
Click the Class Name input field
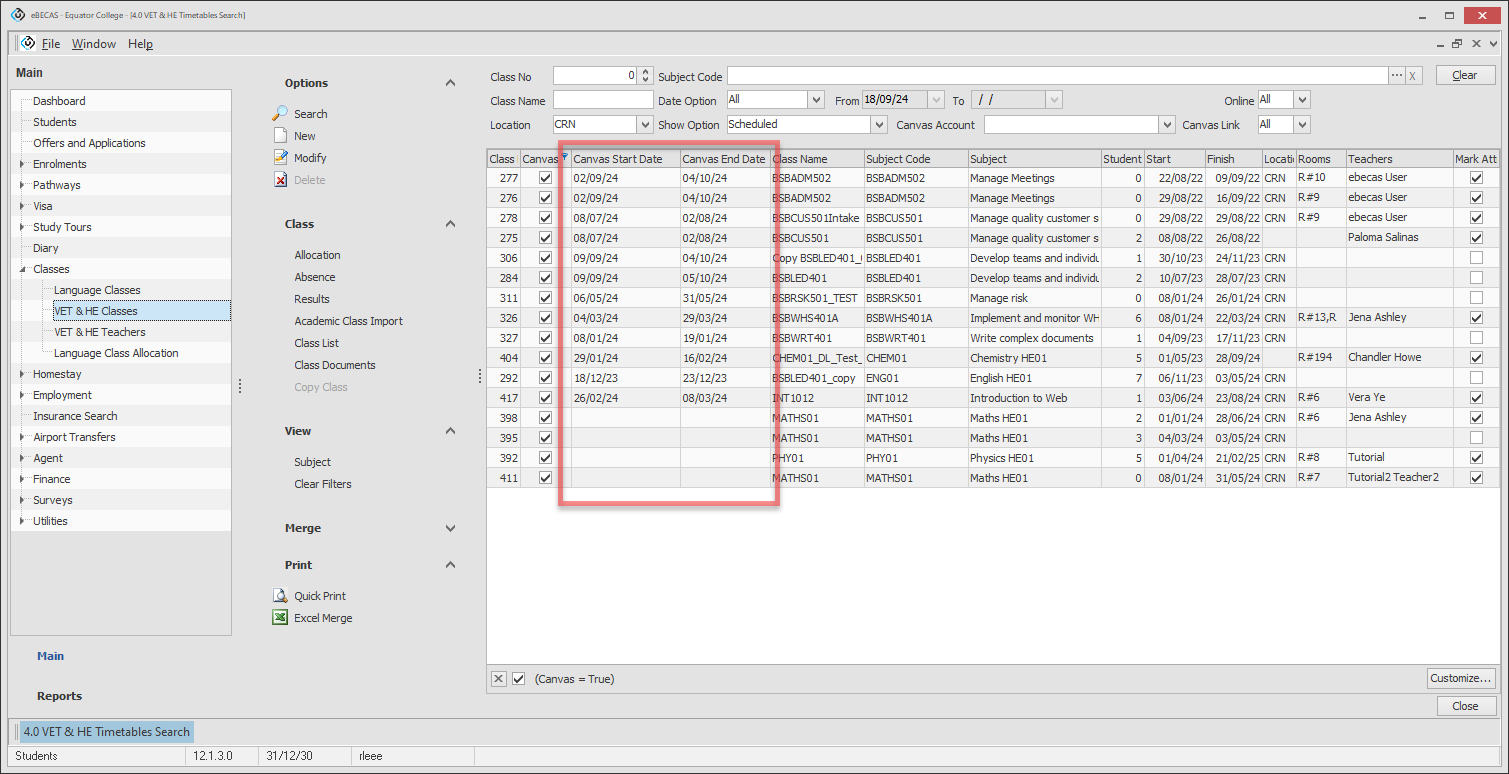tap(602, 100)
